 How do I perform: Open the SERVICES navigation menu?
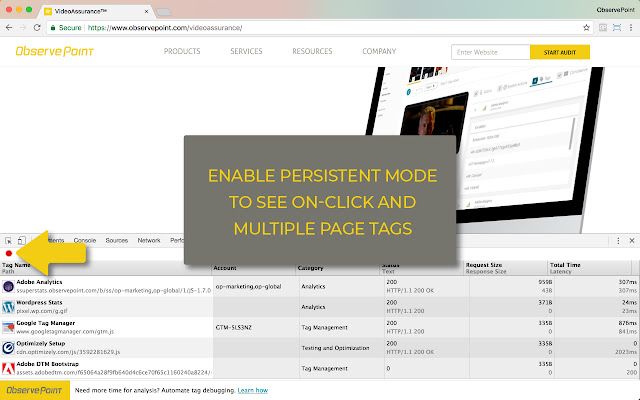pos(246,51)
